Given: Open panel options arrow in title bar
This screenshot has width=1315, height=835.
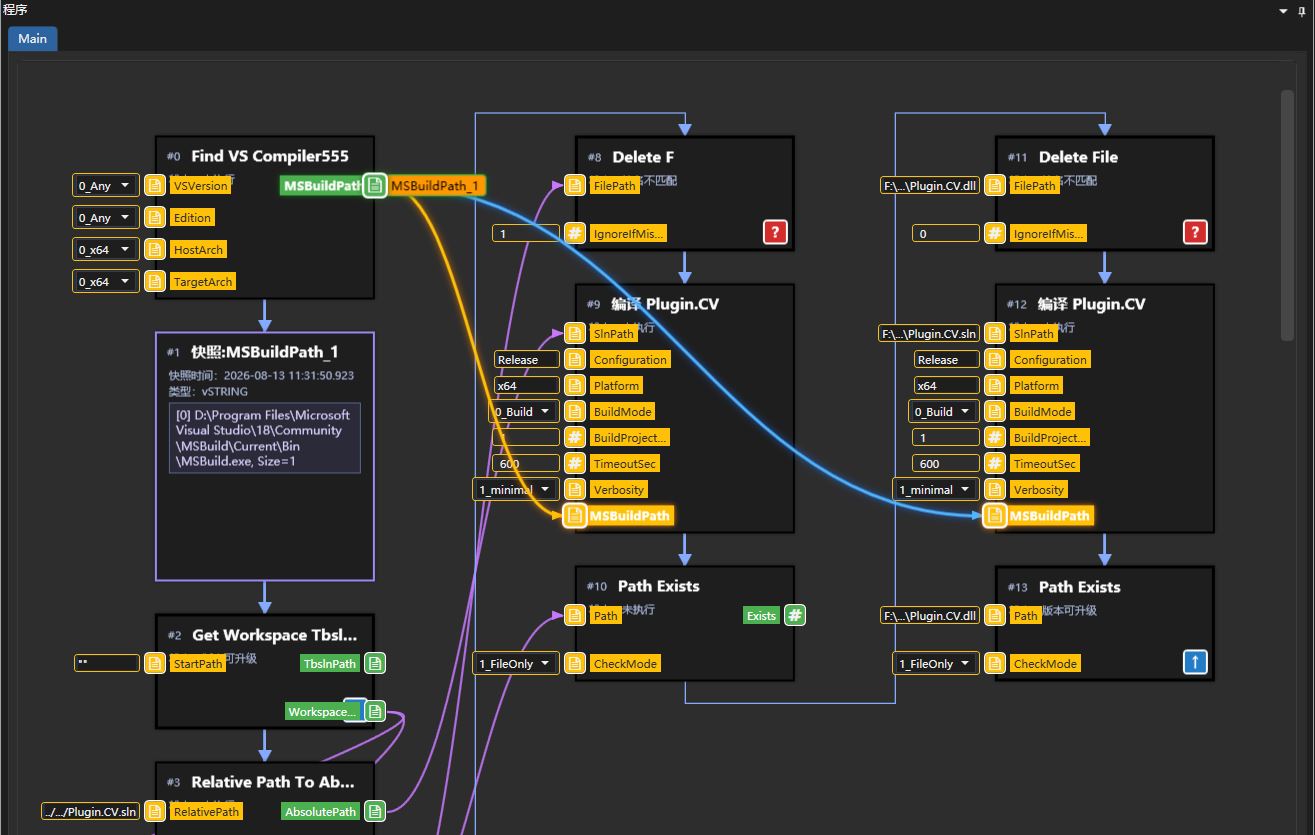Looking at the screenshot, I should pyautogui.click(x=1284, y=11).
